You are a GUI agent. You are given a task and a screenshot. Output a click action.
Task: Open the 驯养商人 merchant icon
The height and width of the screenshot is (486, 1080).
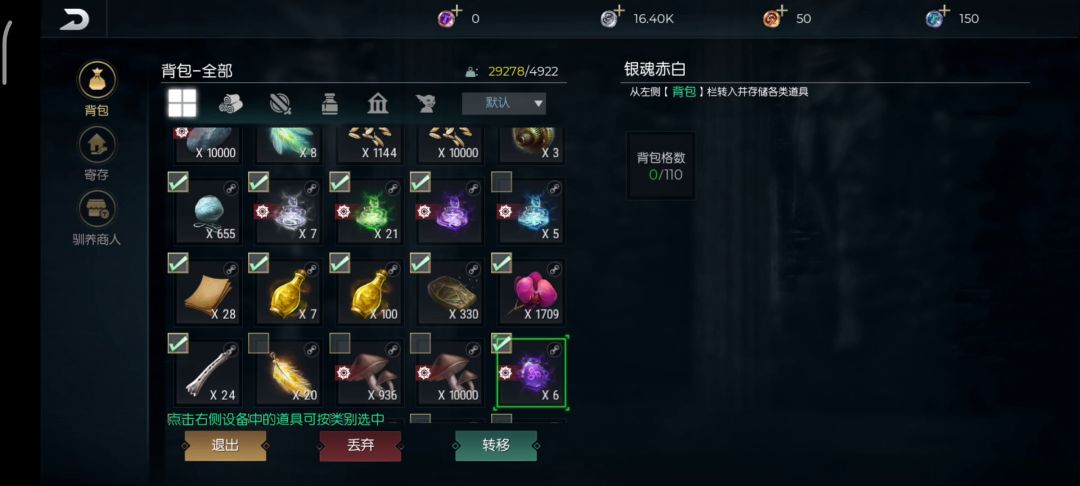[x=96, y=209]
